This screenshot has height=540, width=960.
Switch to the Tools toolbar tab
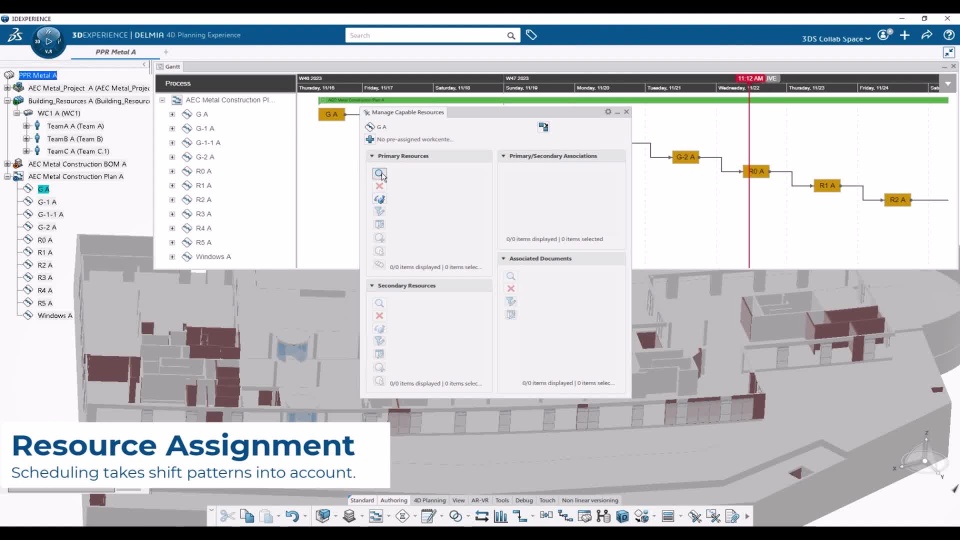click(x=502, y=500)
